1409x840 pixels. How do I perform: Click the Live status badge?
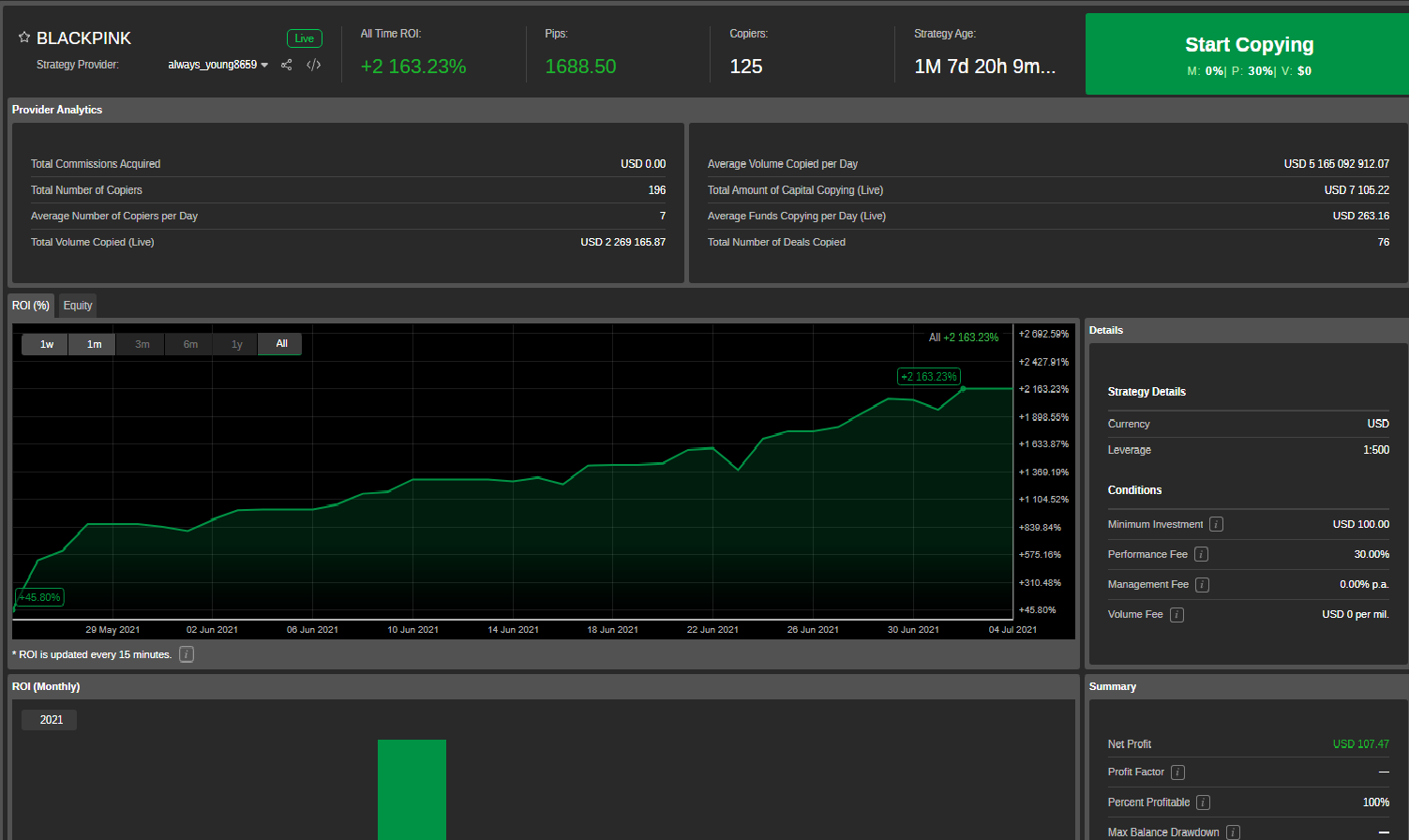tap(305, 38)
